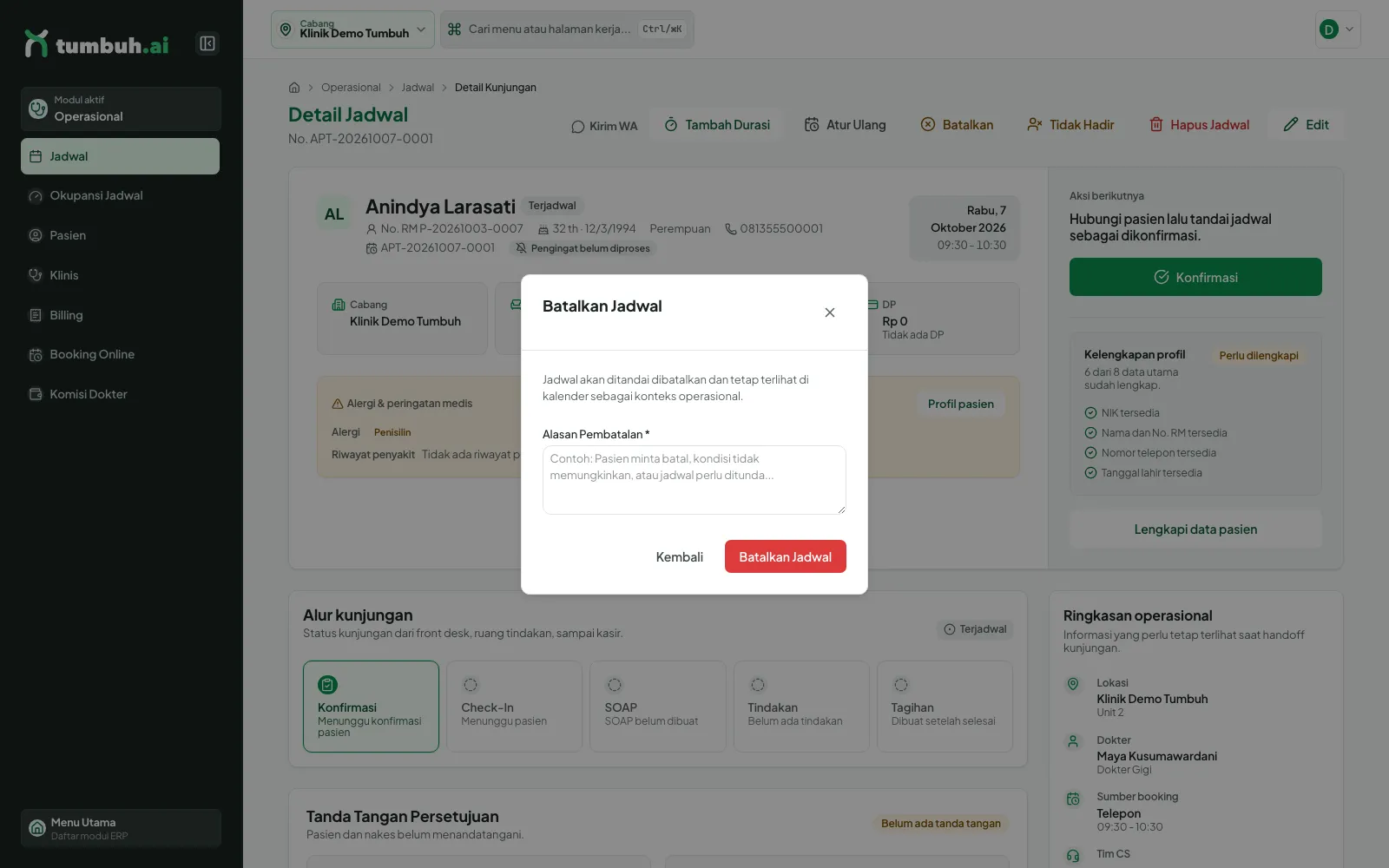1389x868 pixels.
Task: Click Lengkapi data pasien
Action: click(1195, 529)
